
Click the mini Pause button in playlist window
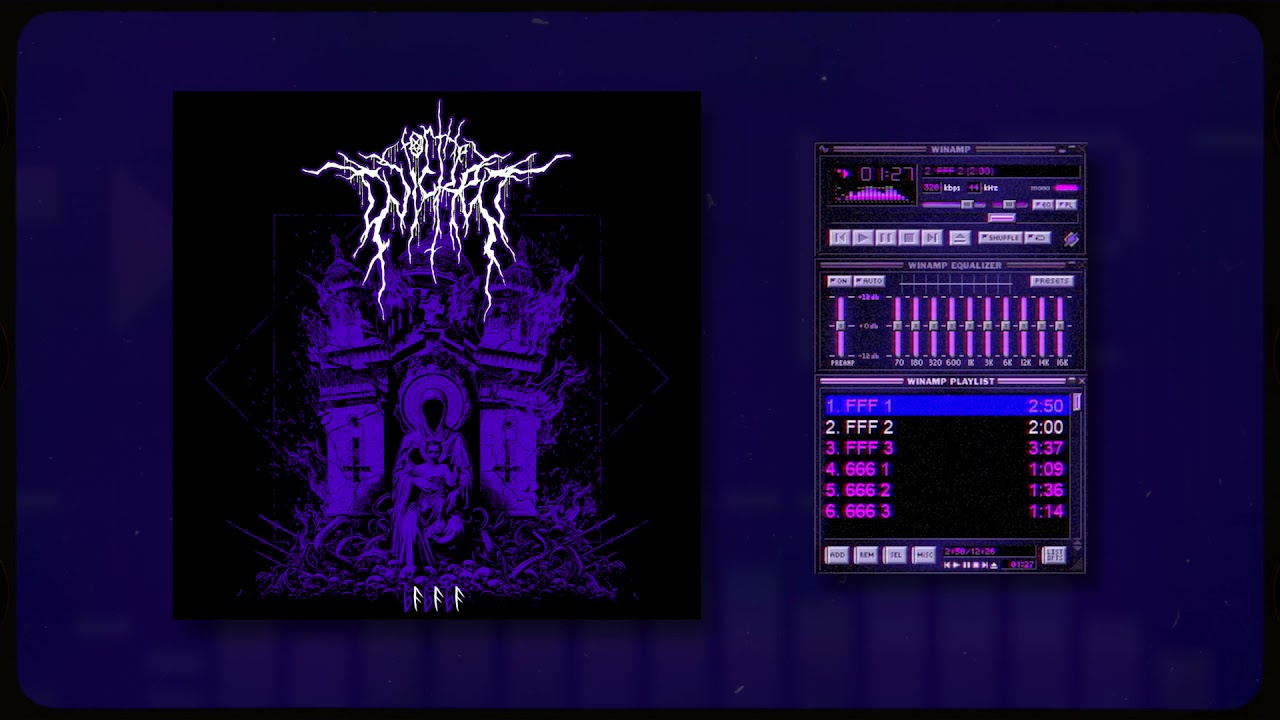966,565
